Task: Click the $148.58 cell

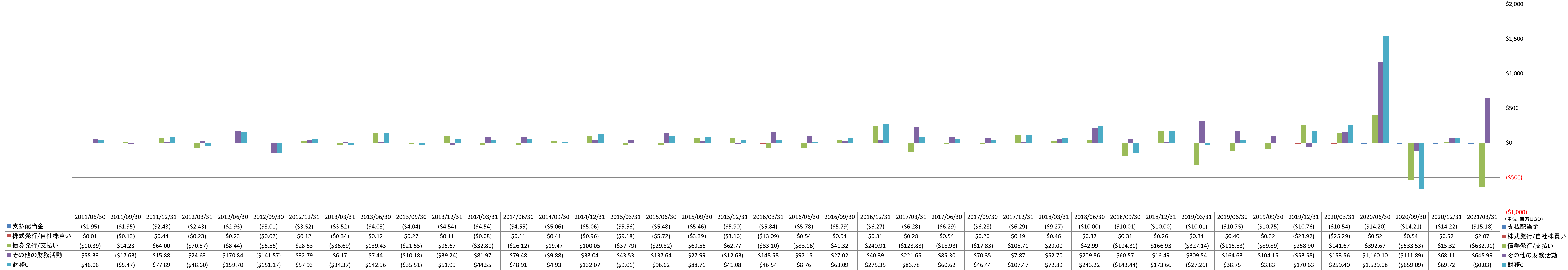Action: [768, 255]
